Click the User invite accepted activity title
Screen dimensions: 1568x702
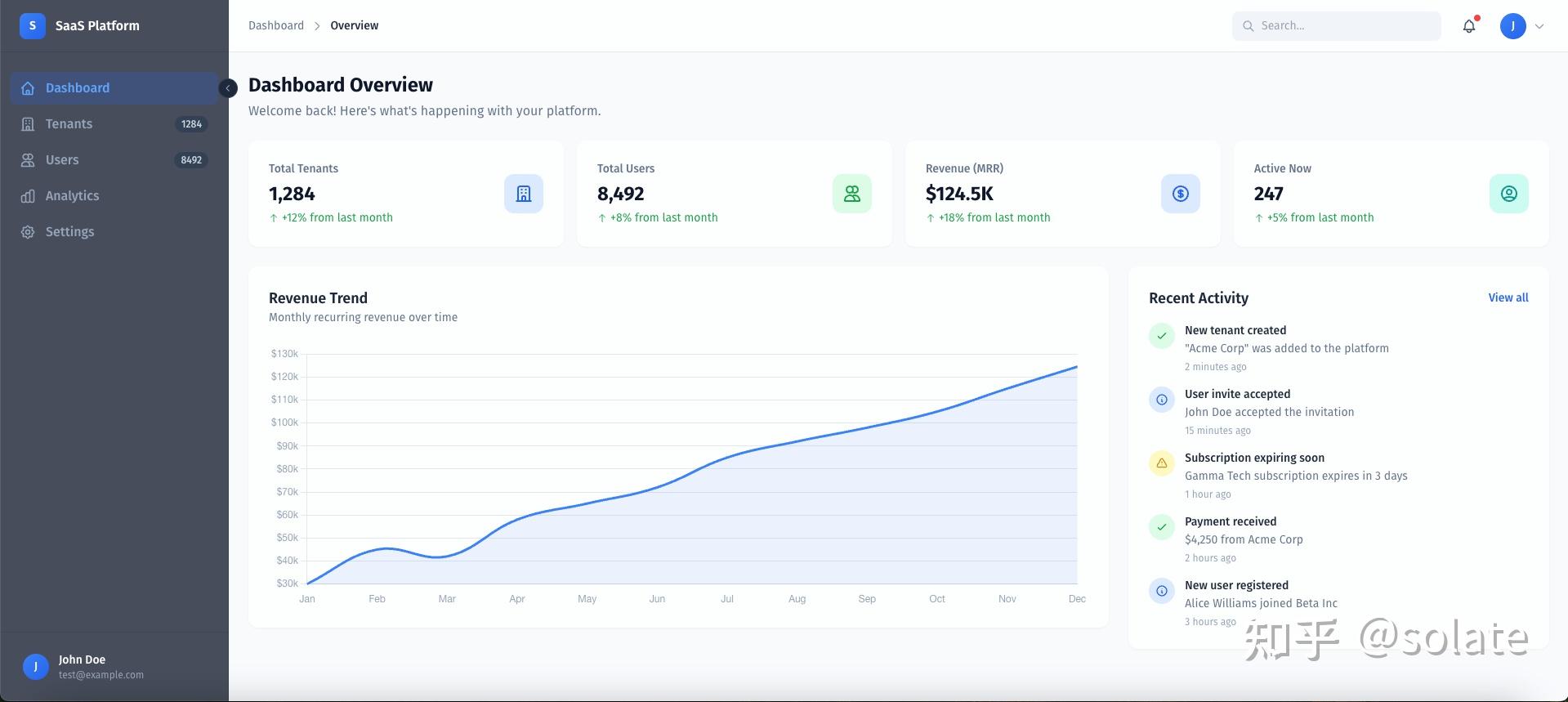[1238, 394]
